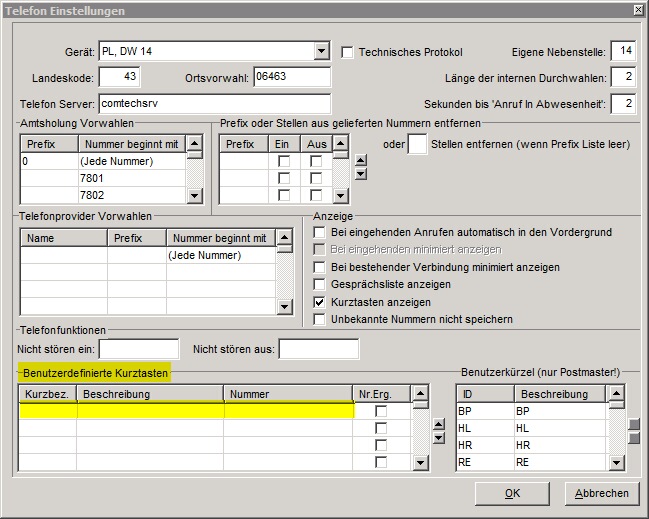Viewport: 649px width, 519px height.
Task: Focus the Nicht stören ein field
Action: pyautogui.click(x=138, y=349)
